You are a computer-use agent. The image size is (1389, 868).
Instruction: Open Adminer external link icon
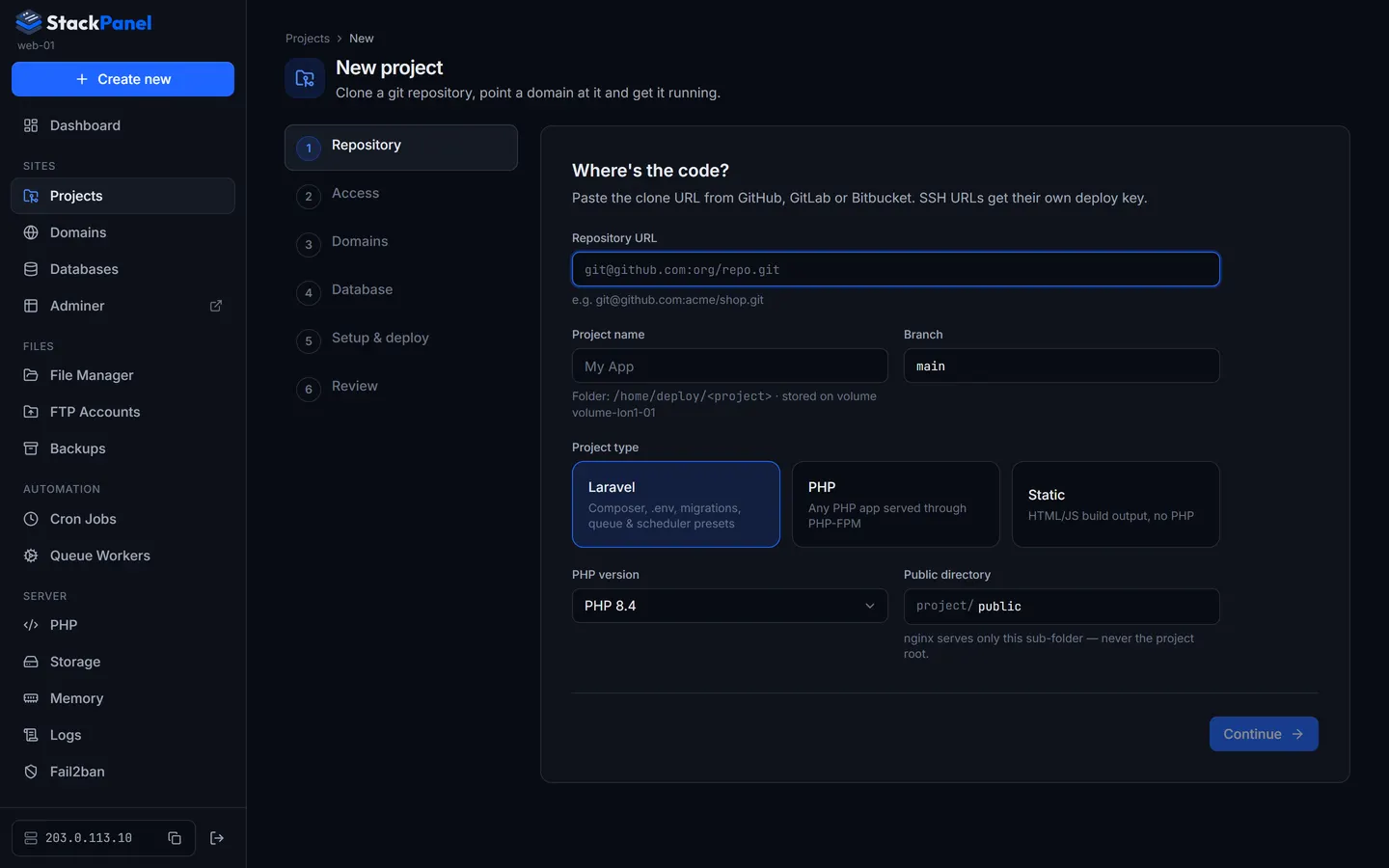216,306
